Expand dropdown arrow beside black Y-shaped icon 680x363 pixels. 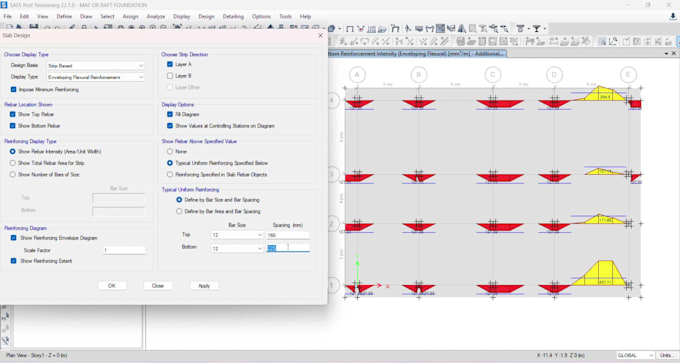pos(545,29)
